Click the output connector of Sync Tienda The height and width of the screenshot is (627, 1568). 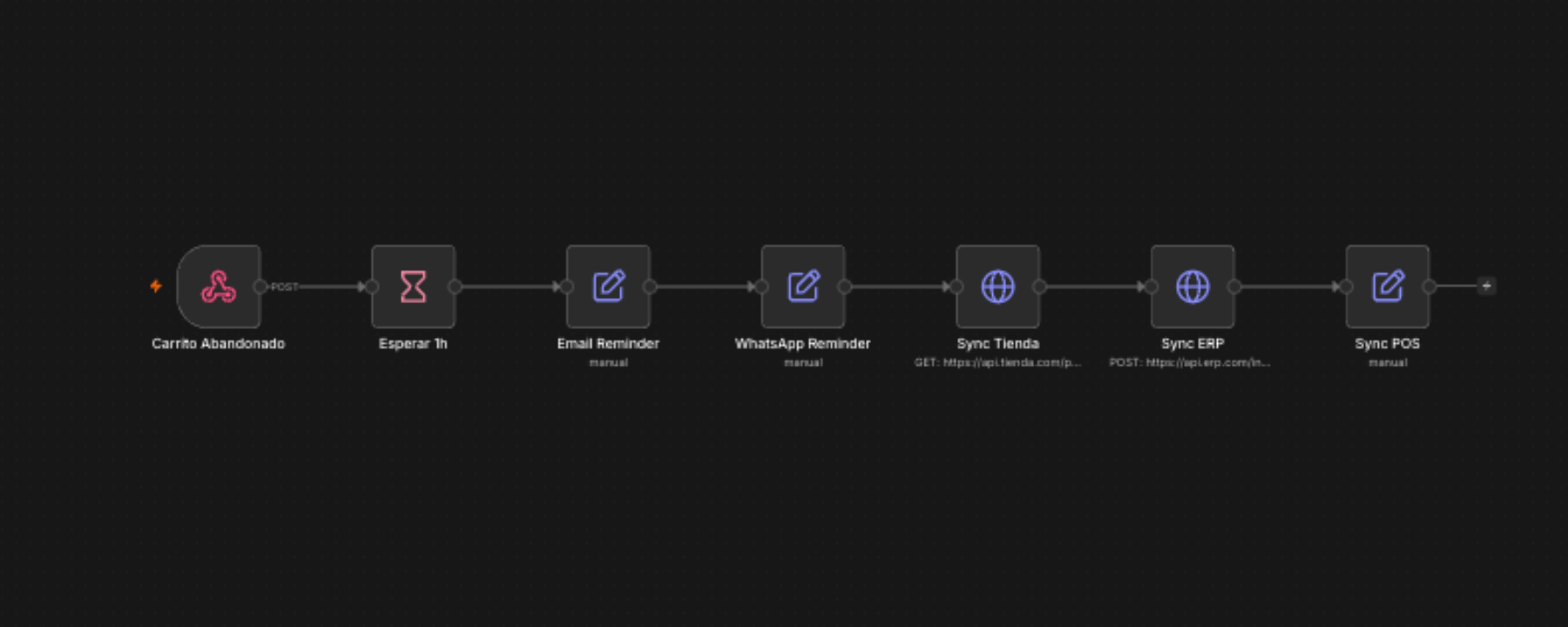tap(1039, 287)
